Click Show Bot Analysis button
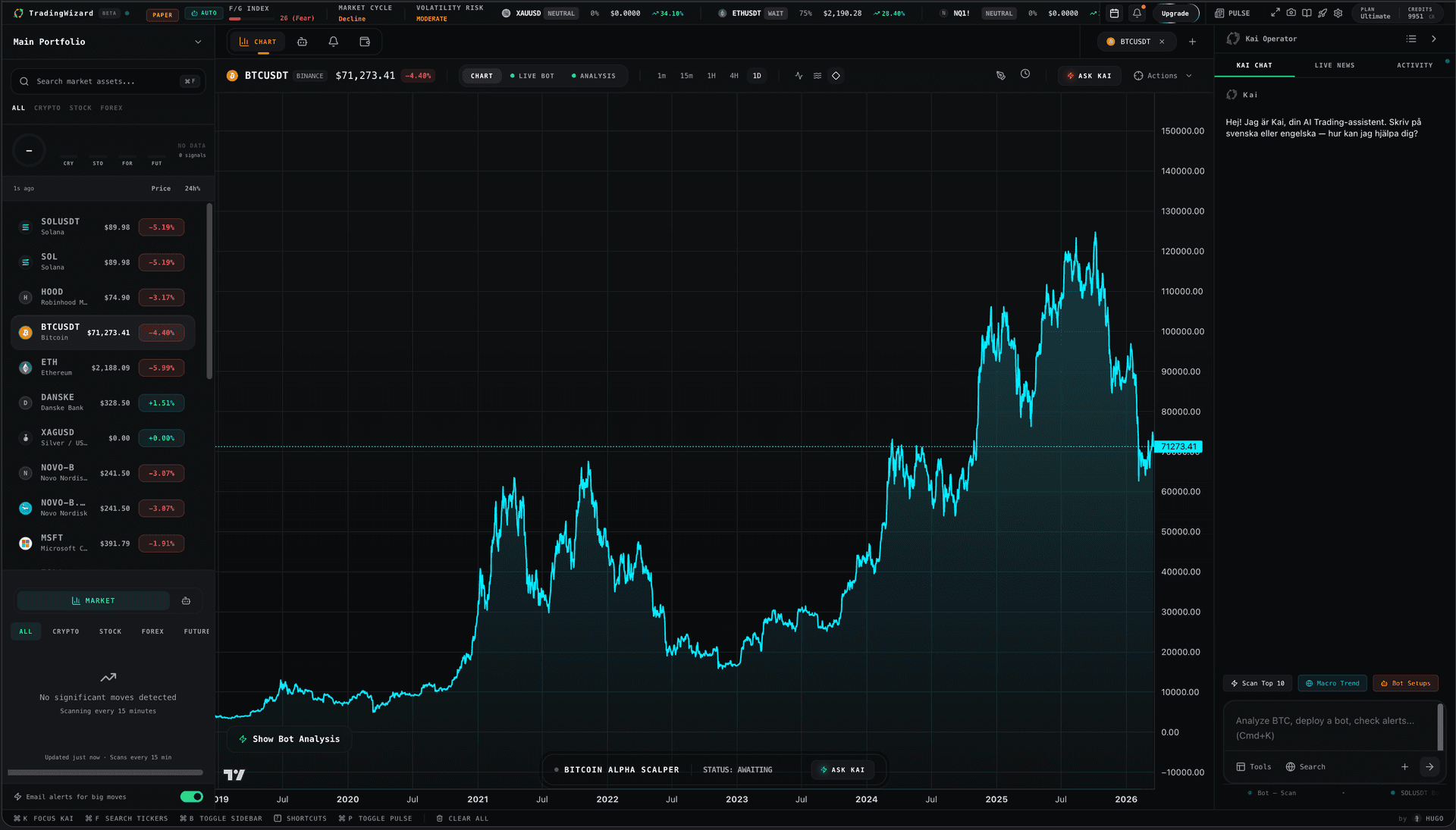The image size is (1456, 830). [289, 739]
